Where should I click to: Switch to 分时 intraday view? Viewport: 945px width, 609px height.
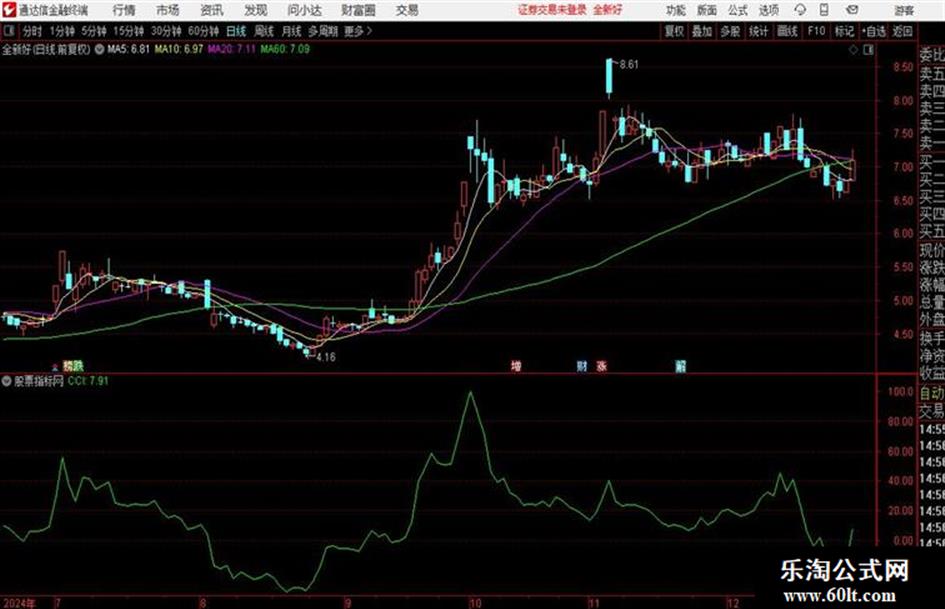pos(33,31)
